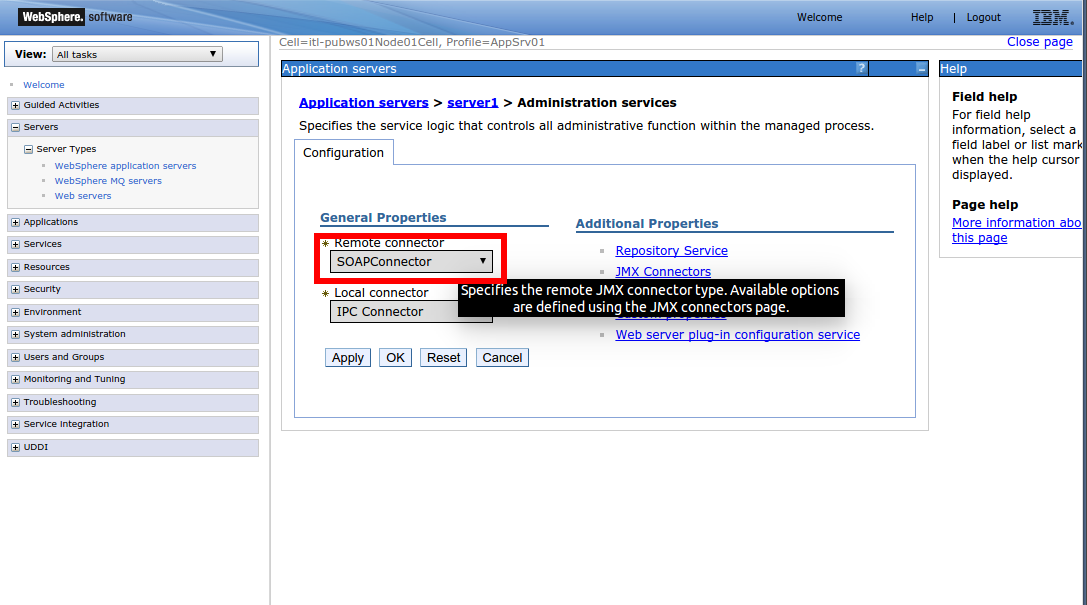Click the Local connector field label
The width and height of the screenshot is (1087, 605).
click(x=381, y=292)
